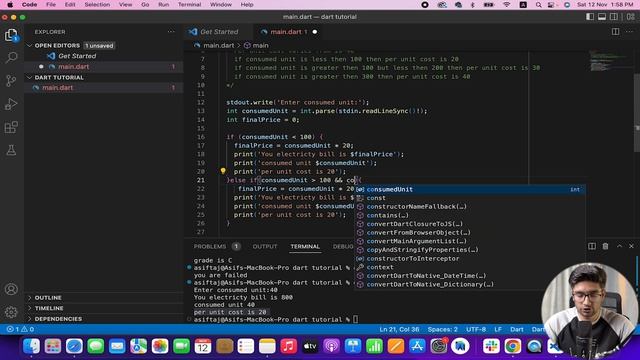Open Chrome from the dock
Image resolution: width=640 pixels, height=360 pixels.
click(x=512, y=346)
